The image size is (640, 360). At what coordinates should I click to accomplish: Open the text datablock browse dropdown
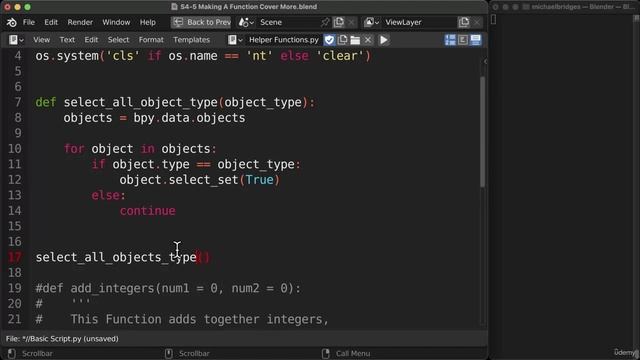coord(235,40)
